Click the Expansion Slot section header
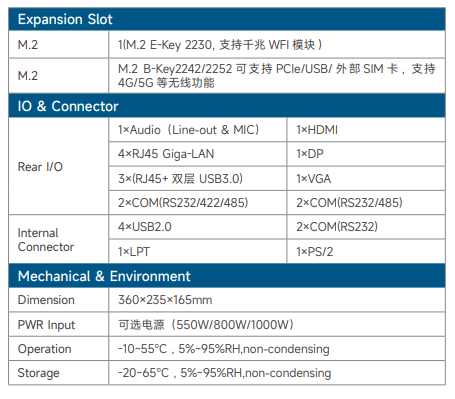 pyautogui.click(x=227, y=19)
